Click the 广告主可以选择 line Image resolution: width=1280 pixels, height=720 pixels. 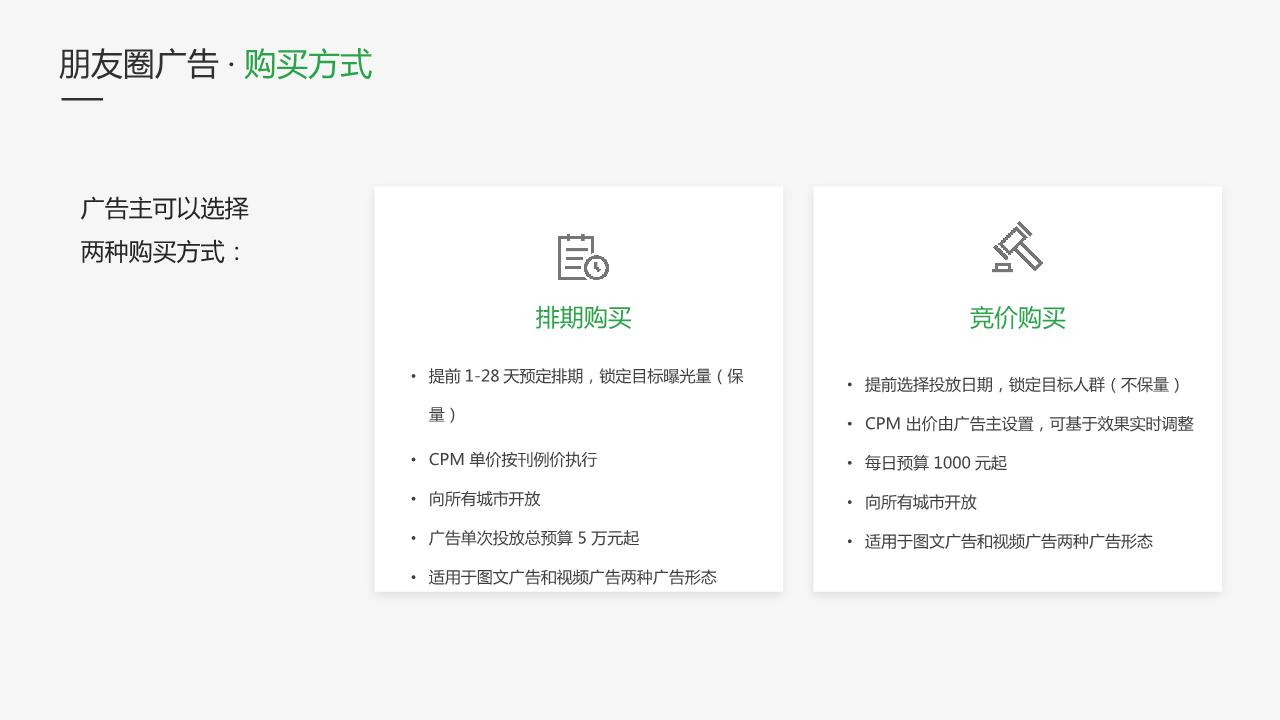click(x=165, y=209)
